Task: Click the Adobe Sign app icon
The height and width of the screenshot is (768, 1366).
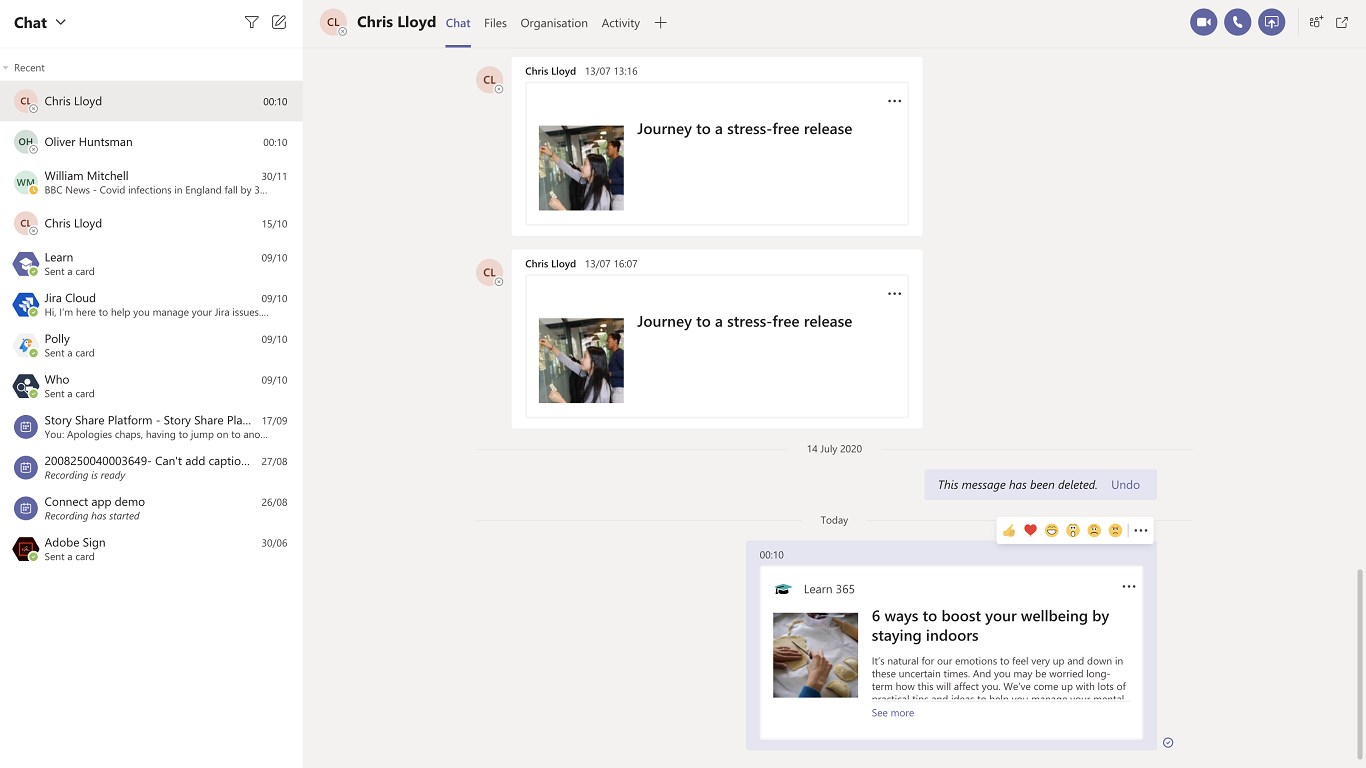Action: 26,549
